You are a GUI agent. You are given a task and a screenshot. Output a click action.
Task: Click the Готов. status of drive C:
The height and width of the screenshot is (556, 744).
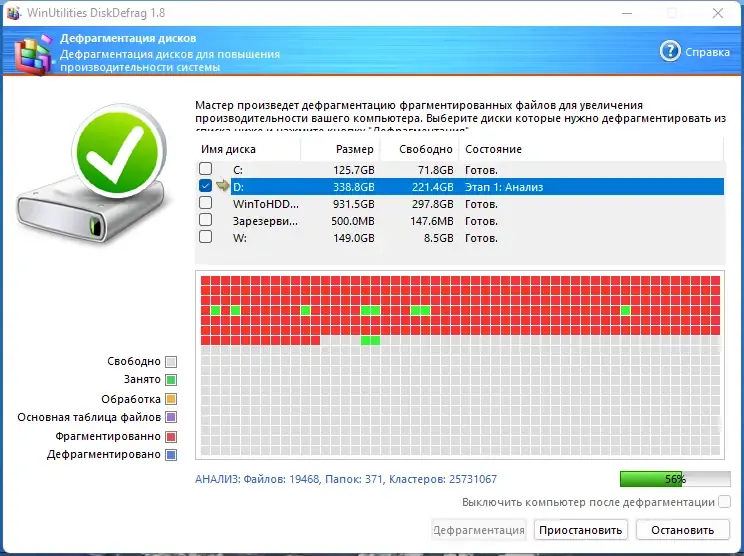tap(481, 170)
